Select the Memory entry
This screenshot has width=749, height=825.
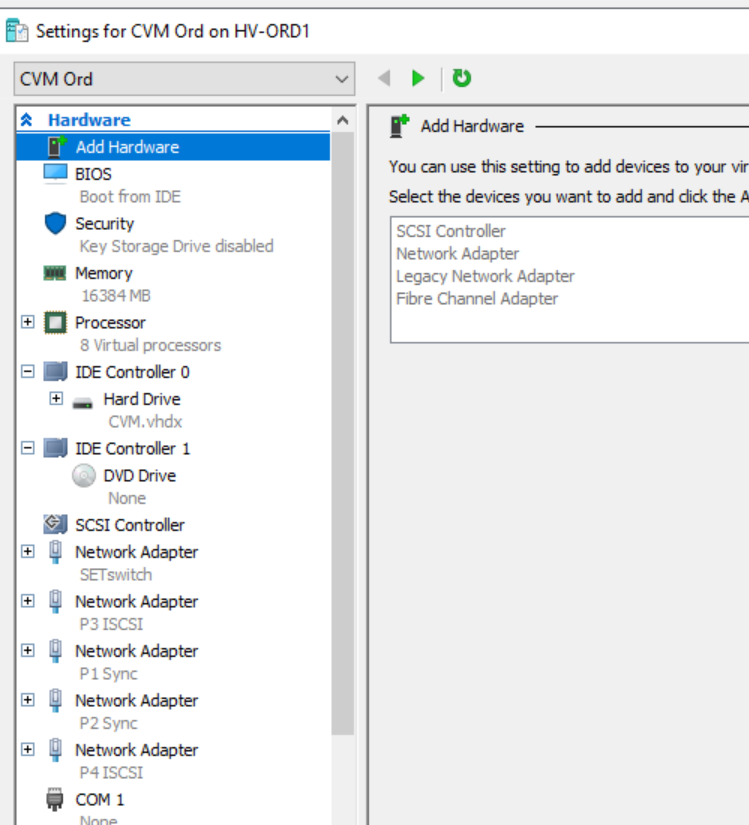point(104,273)
